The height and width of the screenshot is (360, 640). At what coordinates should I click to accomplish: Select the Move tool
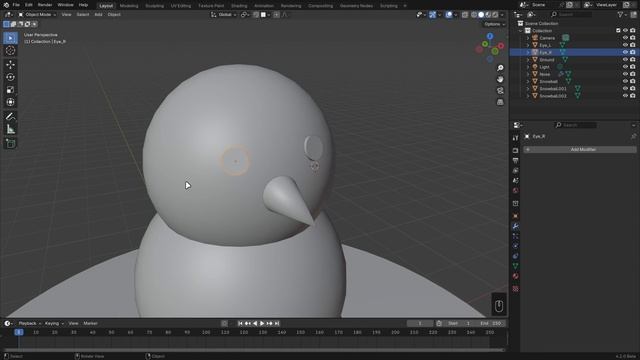pos(11,64)
